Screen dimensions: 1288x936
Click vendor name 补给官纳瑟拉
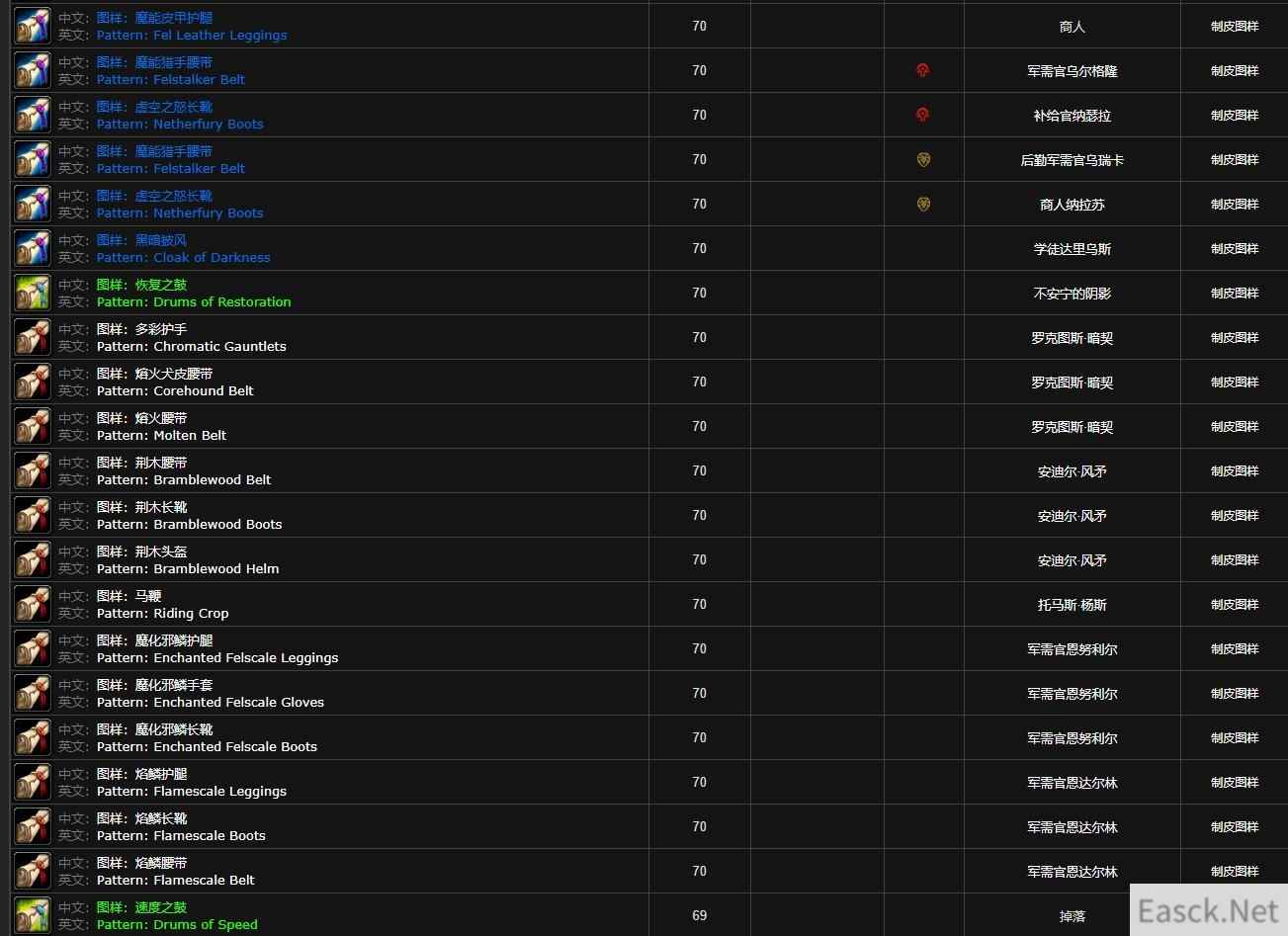1073,116
